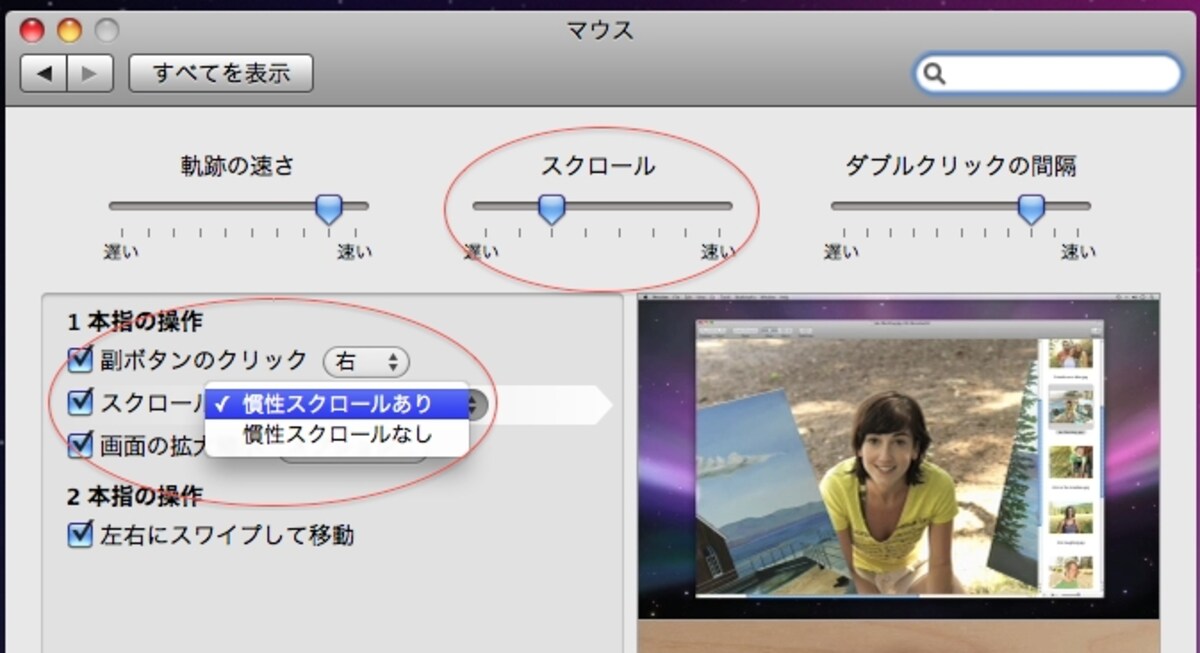This screenshot has height=653, width=1200.
Task: Toggle 左右にスワイプして移動 checkbox
Action: (80, 534)
